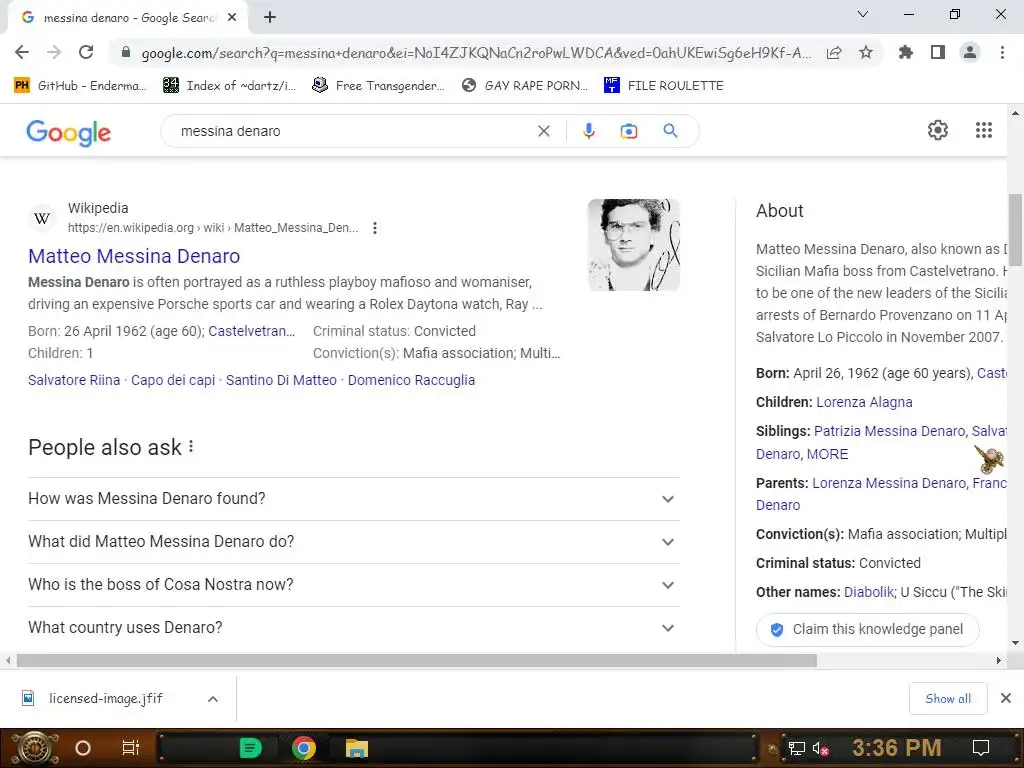This screenshot has height=768, width=1024.
Task: Bookmark this page with star icon
Action: [866, 52]
